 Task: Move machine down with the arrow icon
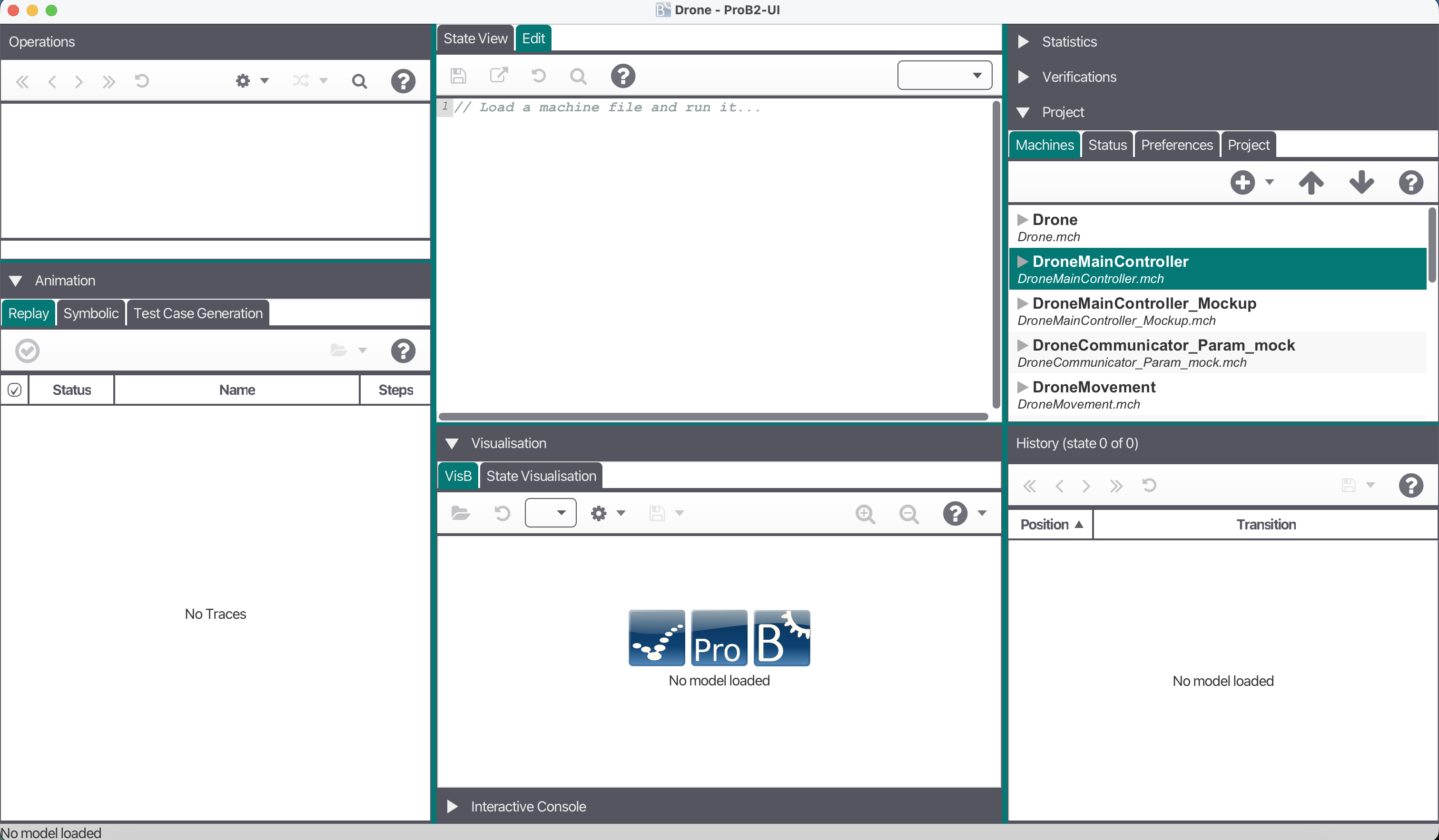(x=1361, y=183)
